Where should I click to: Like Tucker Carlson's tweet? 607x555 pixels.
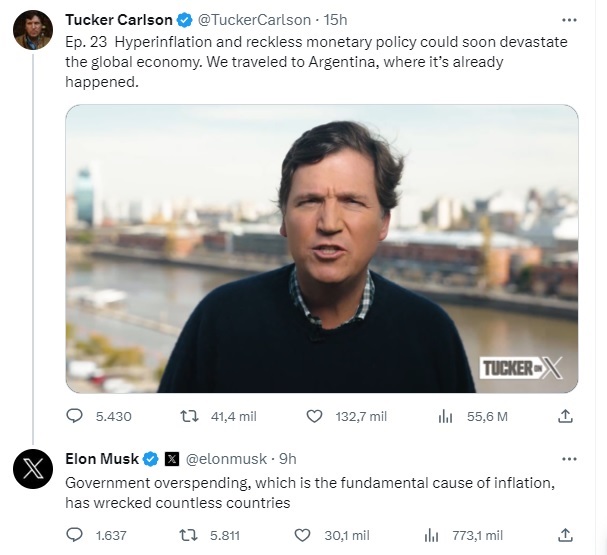coord(314,416)
